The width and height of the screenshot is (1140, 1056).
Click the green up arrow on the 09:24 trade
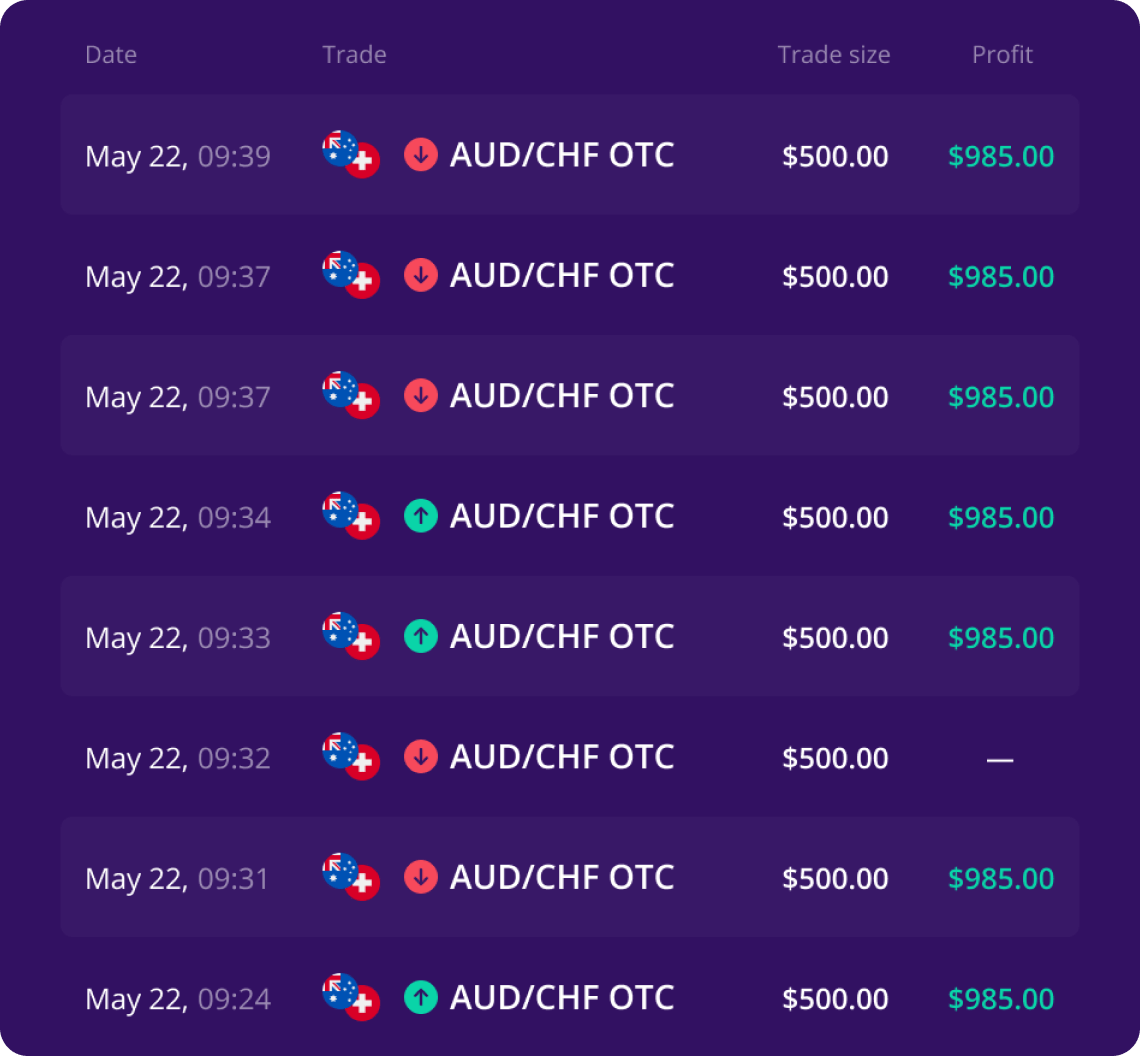click(x=420, y=998)
